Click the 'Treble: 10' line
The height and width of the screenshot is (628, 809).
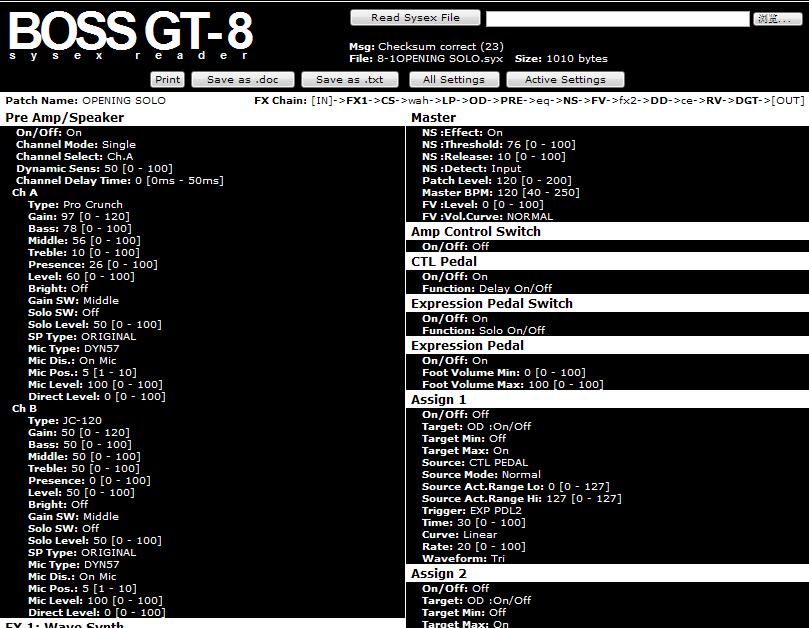84,252
